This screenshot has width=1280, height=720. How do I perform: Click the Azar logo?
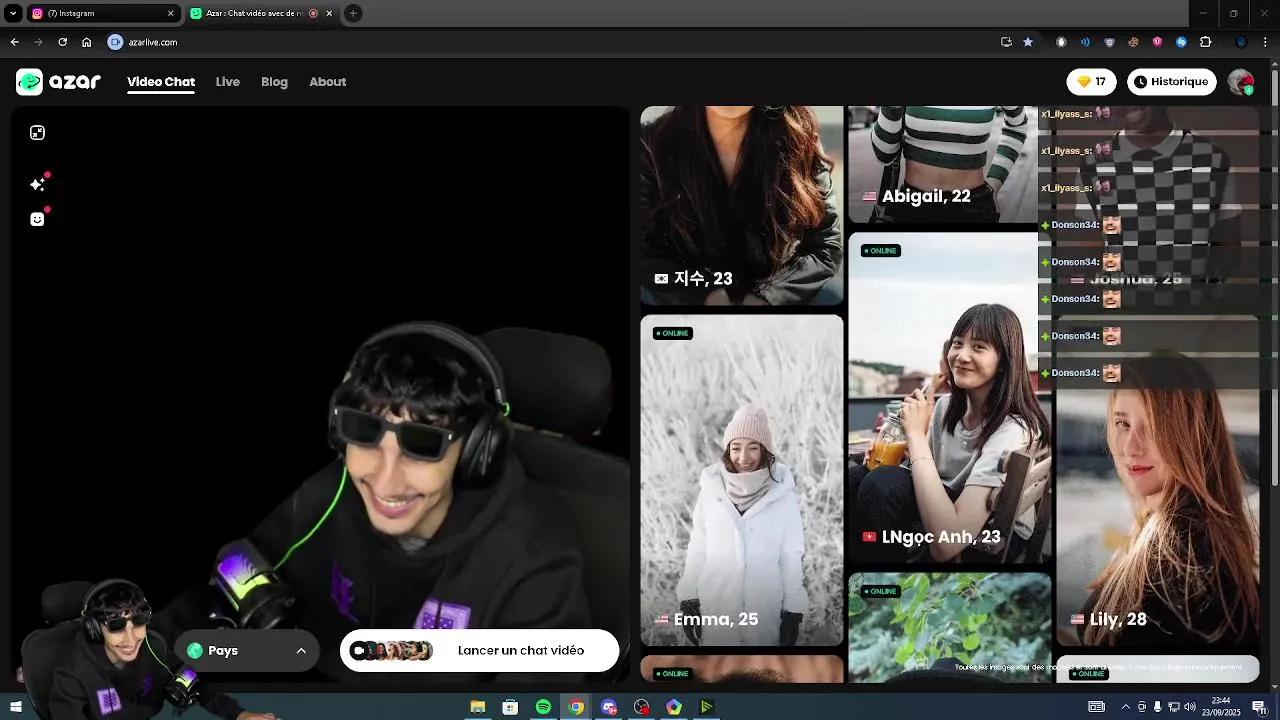(x=58, y=82)
